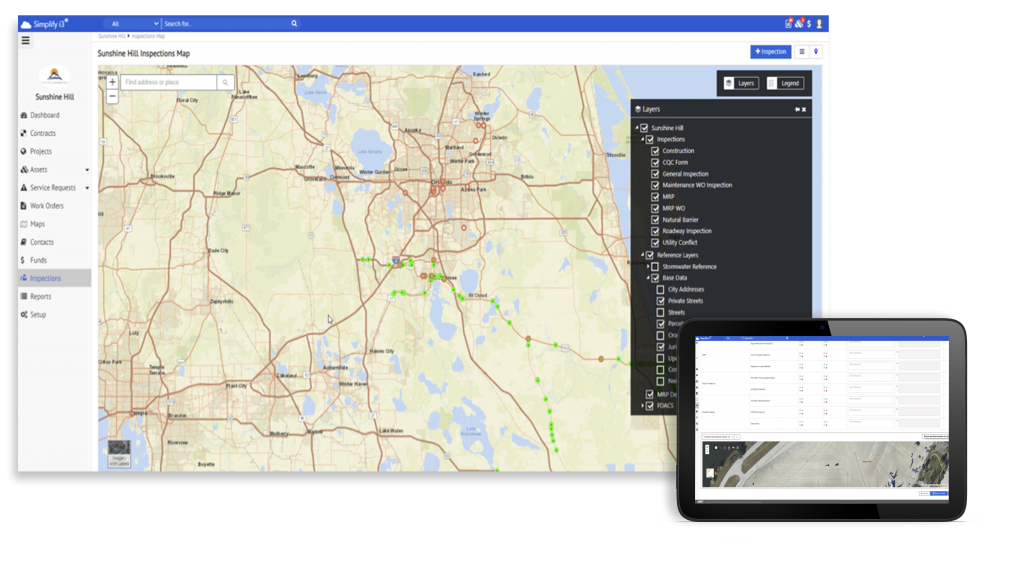The image size is (1024, 583).
Task: Select Reports in the sidebar menu
Action: (40, 297)
